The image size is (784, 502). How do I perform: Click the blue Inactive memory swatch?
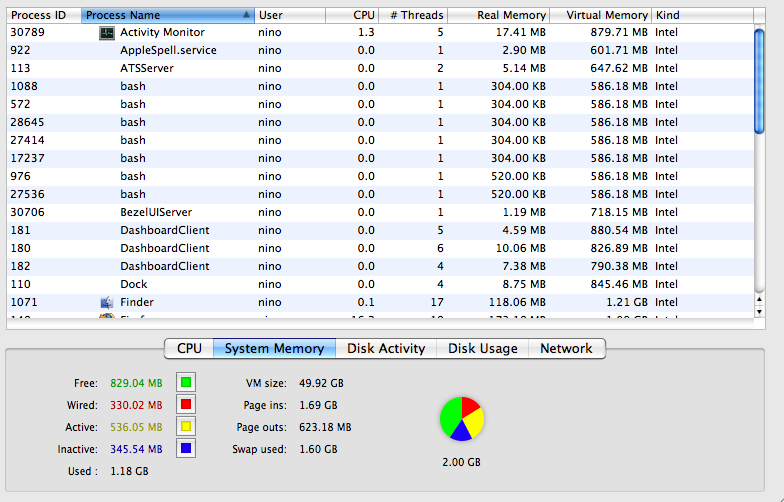click(x=186, y=448)
